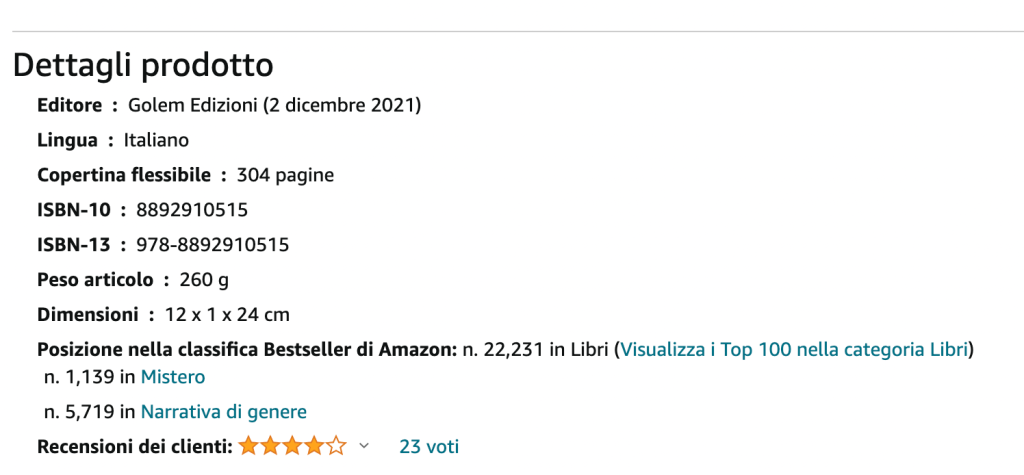Open Visualizza i Top 100 nella categoria Libri

pos(795,349)
